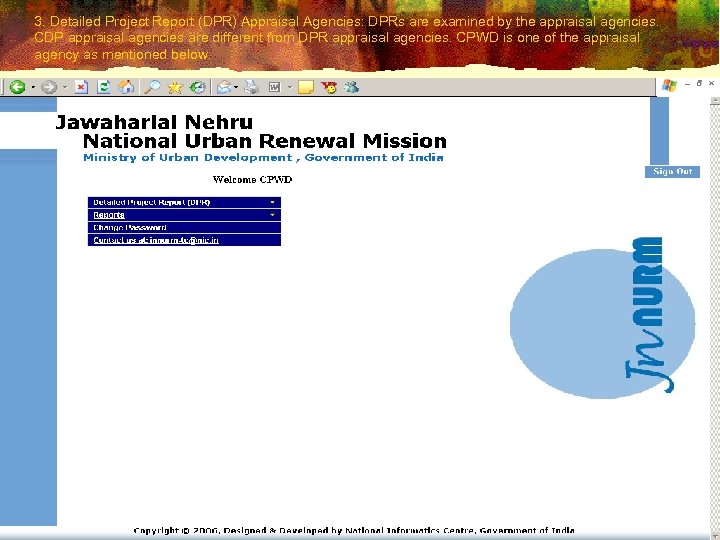Open Detailed Project Report (DPR) menu

point(184,202)
